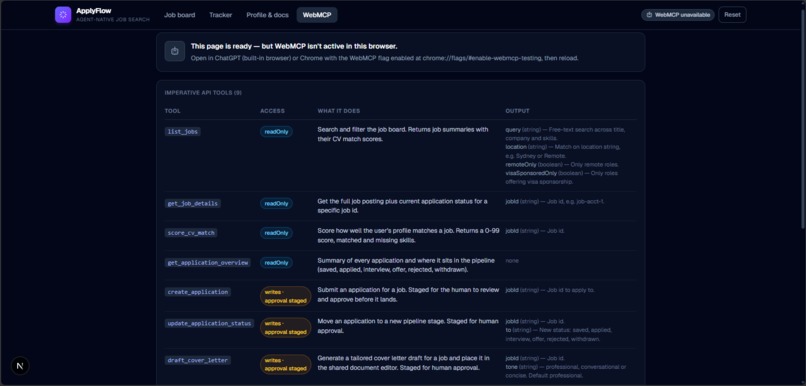Click approval staged badge in draft_cover_letter row

285,364
